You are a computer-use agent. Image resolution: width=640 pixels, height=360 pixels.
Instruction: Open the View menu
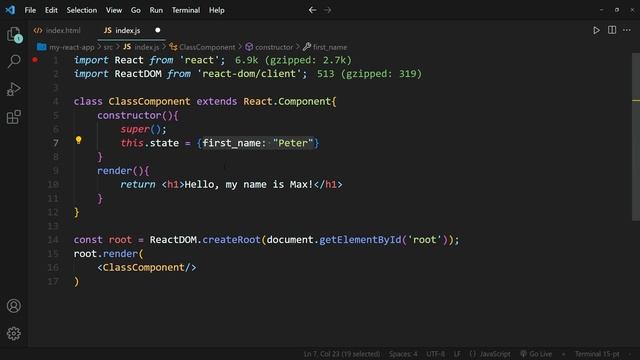click(114, 10)
